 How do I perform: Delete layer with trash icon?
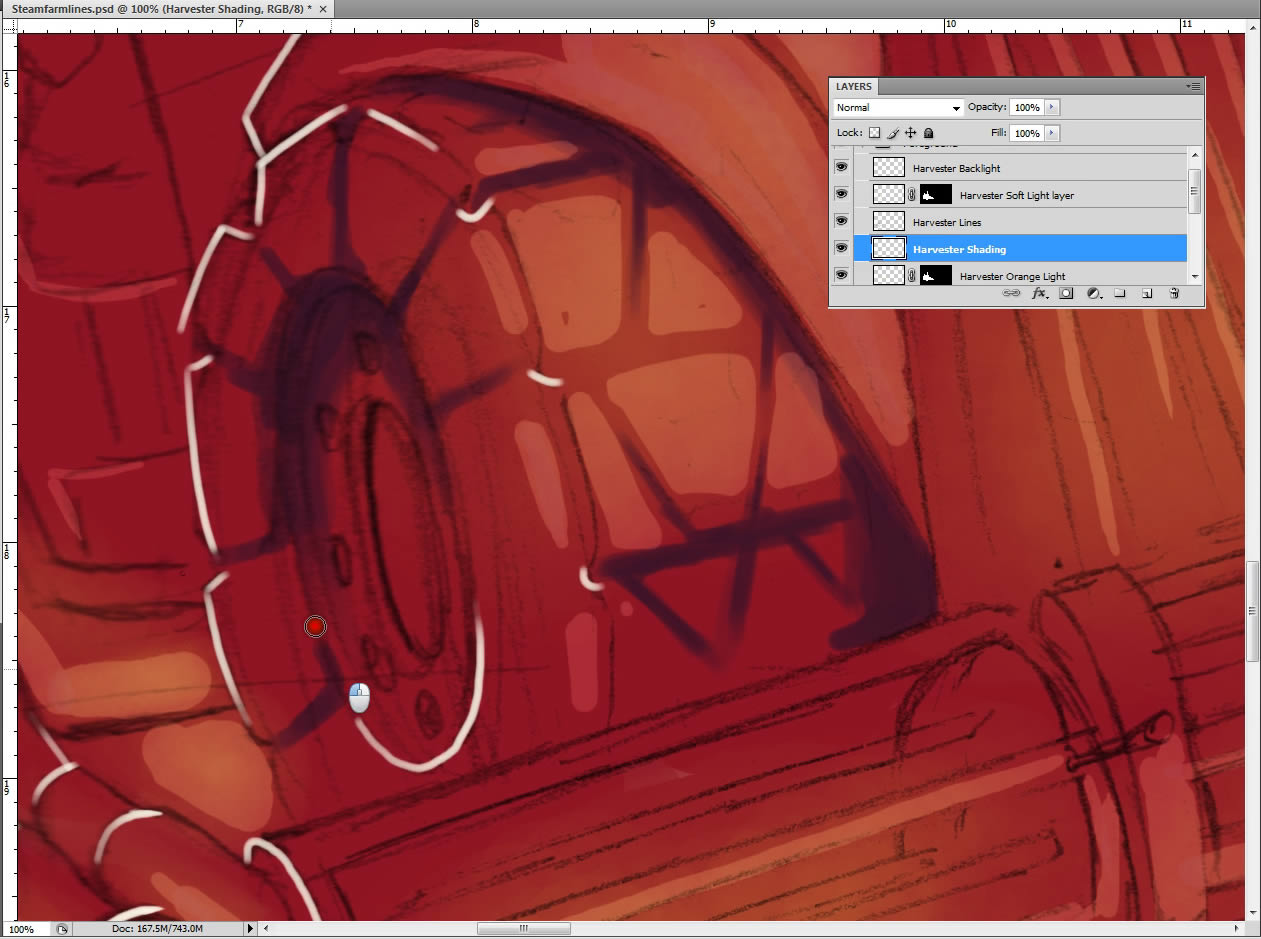[1175, 294]
